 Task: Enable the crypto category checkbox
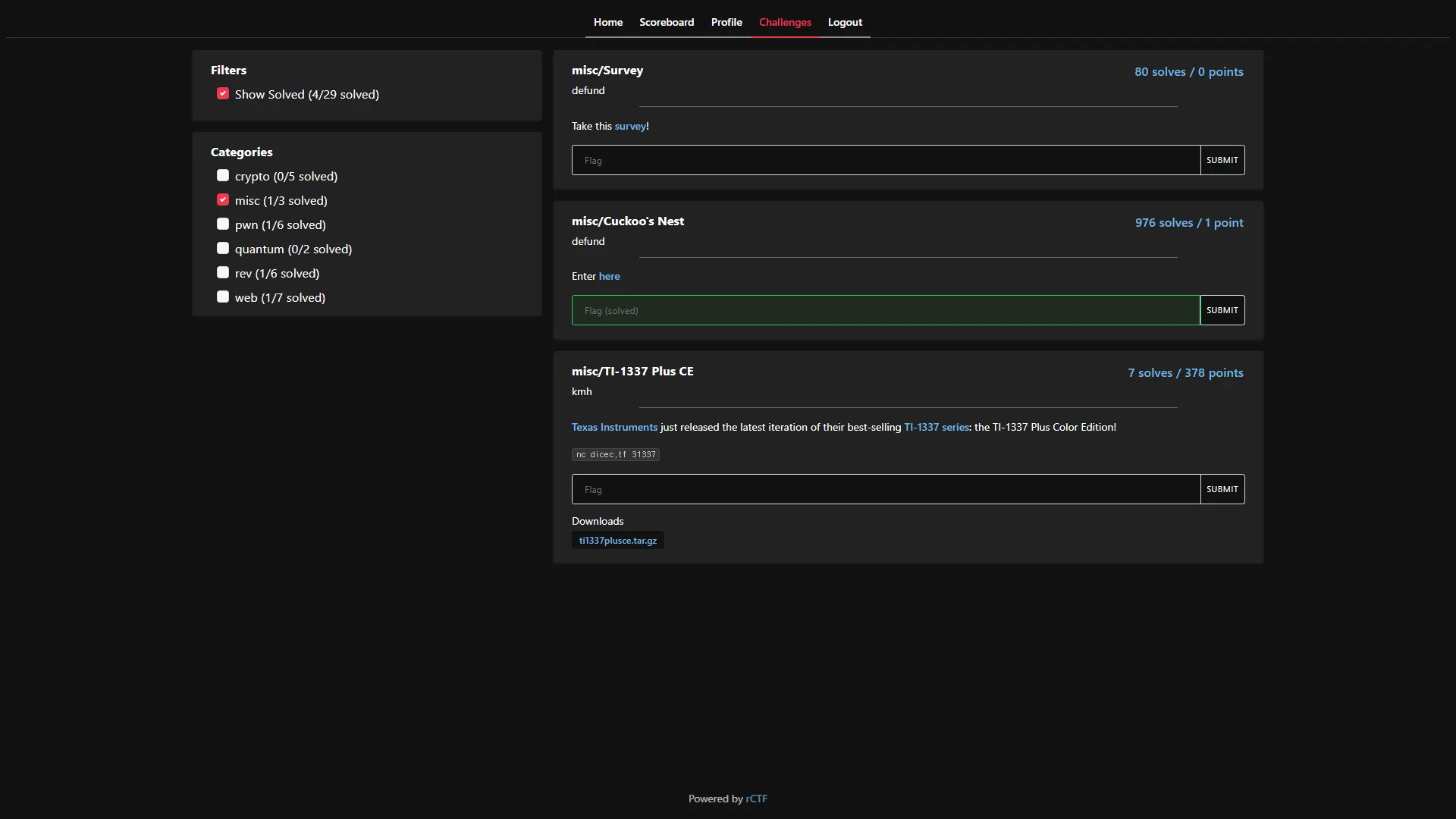(223, 175)
